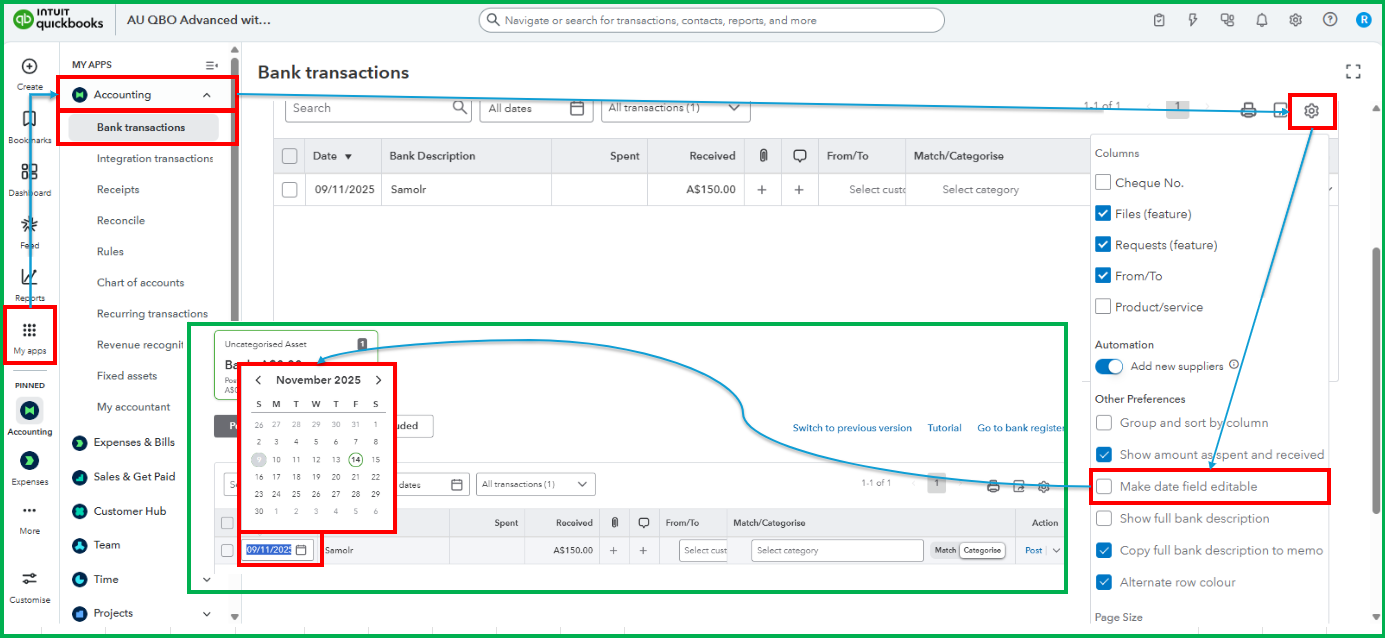
Task: Pick day 14 in November 2025 calendar
Action: (356, 460)
